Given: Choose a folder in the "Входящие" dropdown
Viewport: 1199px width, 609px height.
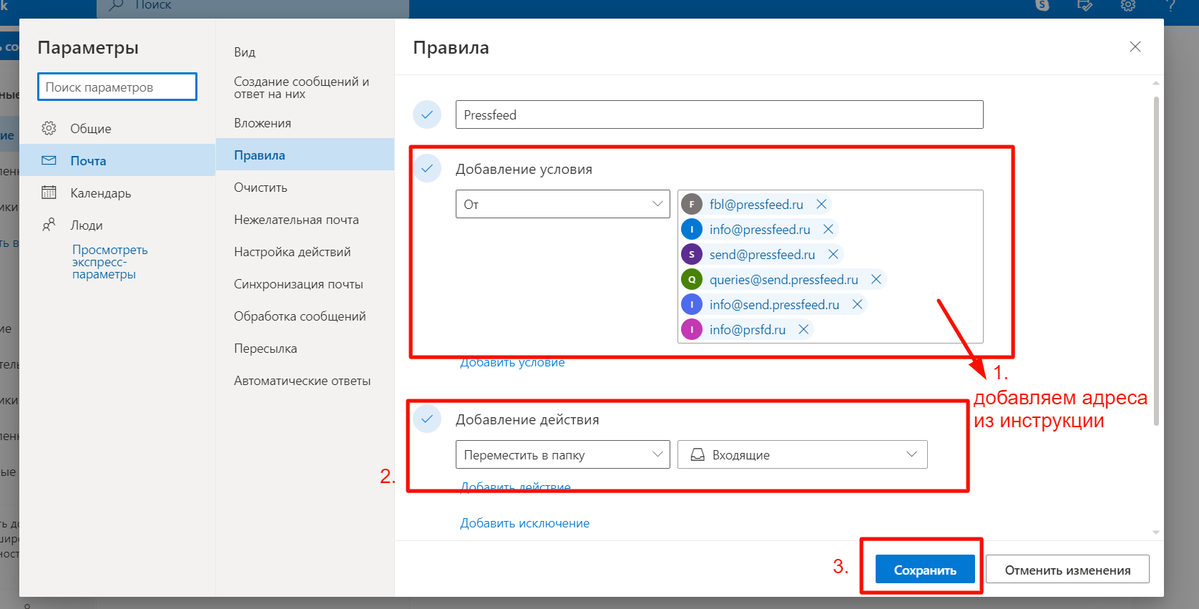Looking at the screenshot, I should point(802,454).
